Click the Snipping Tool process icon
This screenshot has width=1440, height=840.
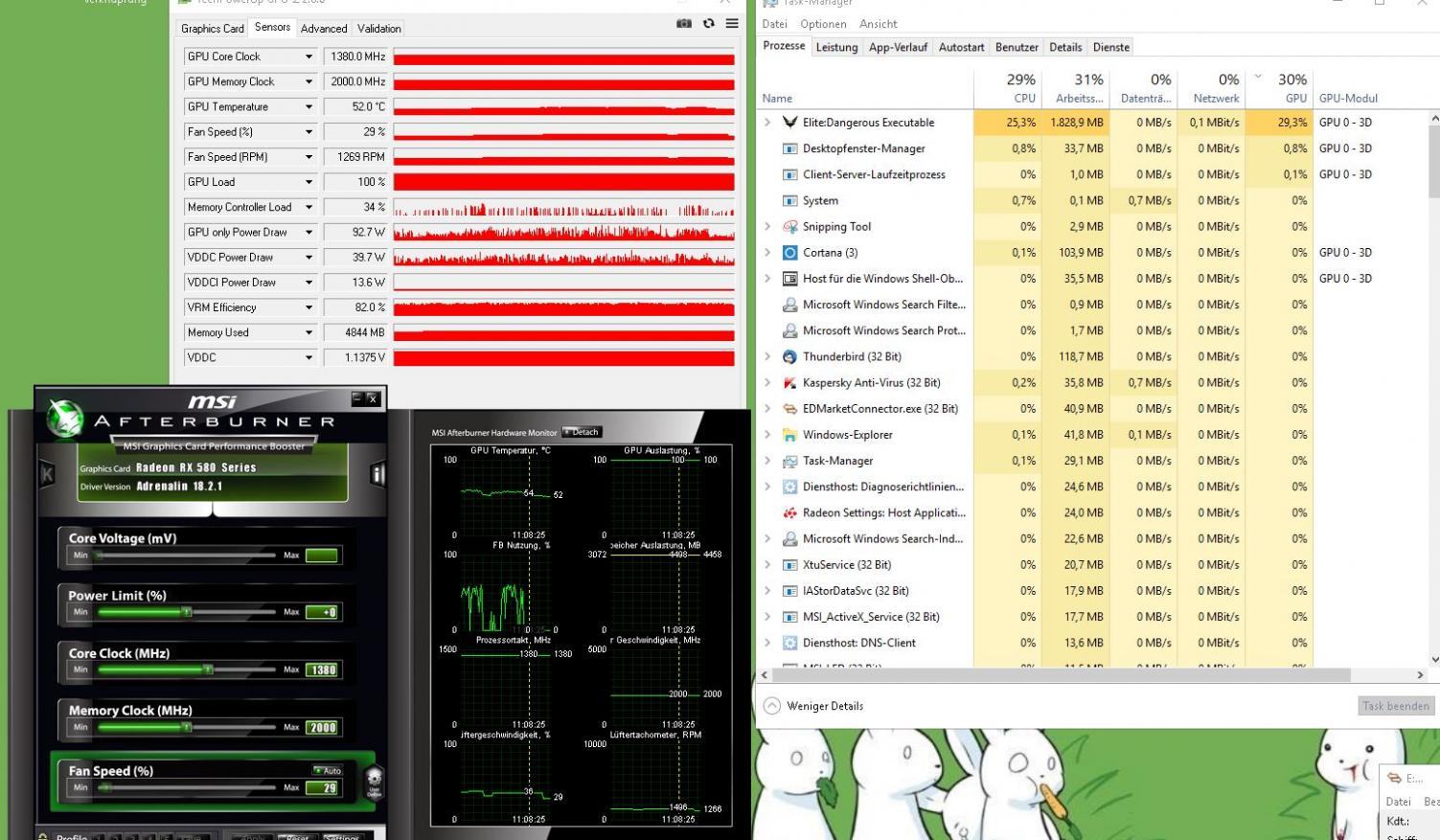click(790, 227)
